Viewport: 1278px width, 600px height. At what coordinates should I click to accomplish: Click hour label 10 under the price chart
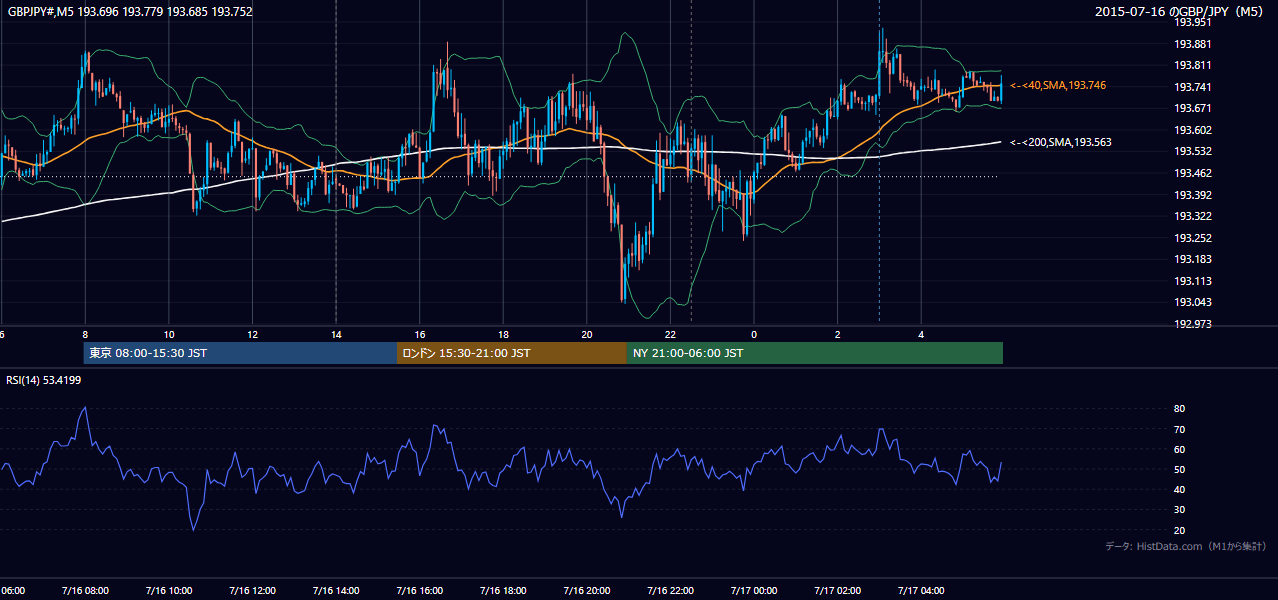click(169, 334)
